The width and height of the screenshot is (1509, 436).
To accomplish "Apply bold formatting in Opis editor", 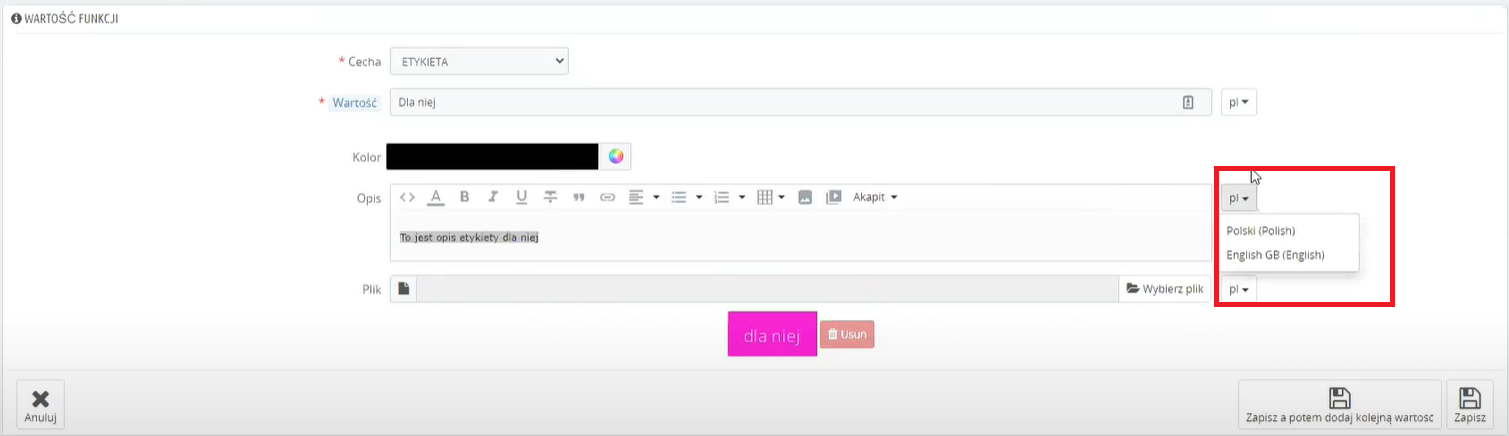I will pos(464,197).
